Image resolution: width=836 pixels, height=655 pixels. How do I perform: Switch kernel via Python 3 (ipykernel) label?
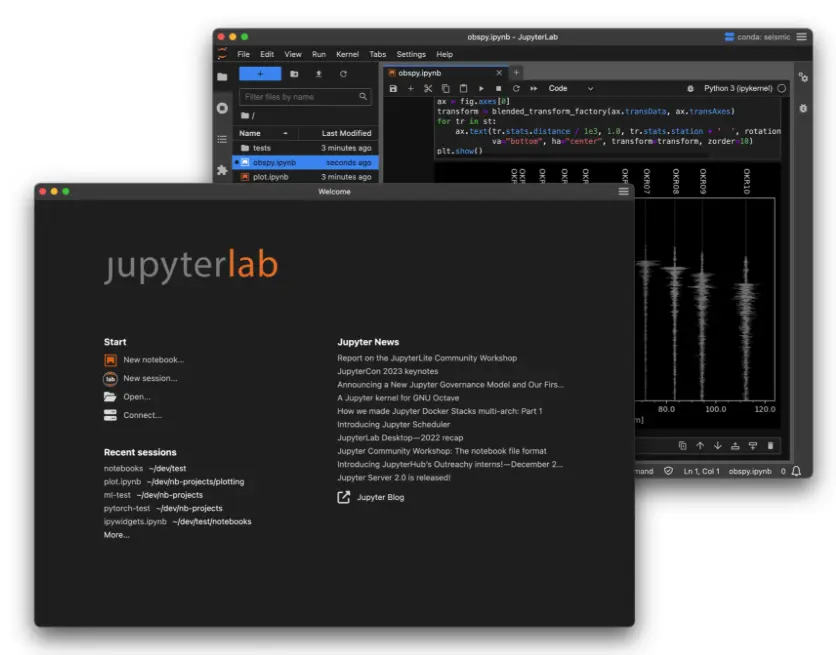pos(738,88)
